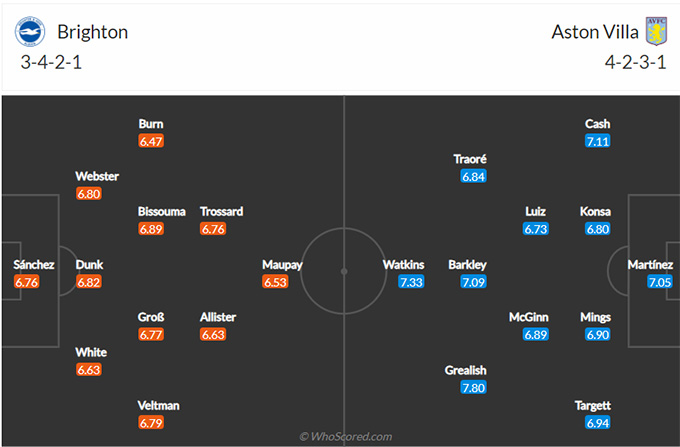Select Martínez's 7.05 rating badge
This screenshot has width=680, height=447.
point(660,282)
